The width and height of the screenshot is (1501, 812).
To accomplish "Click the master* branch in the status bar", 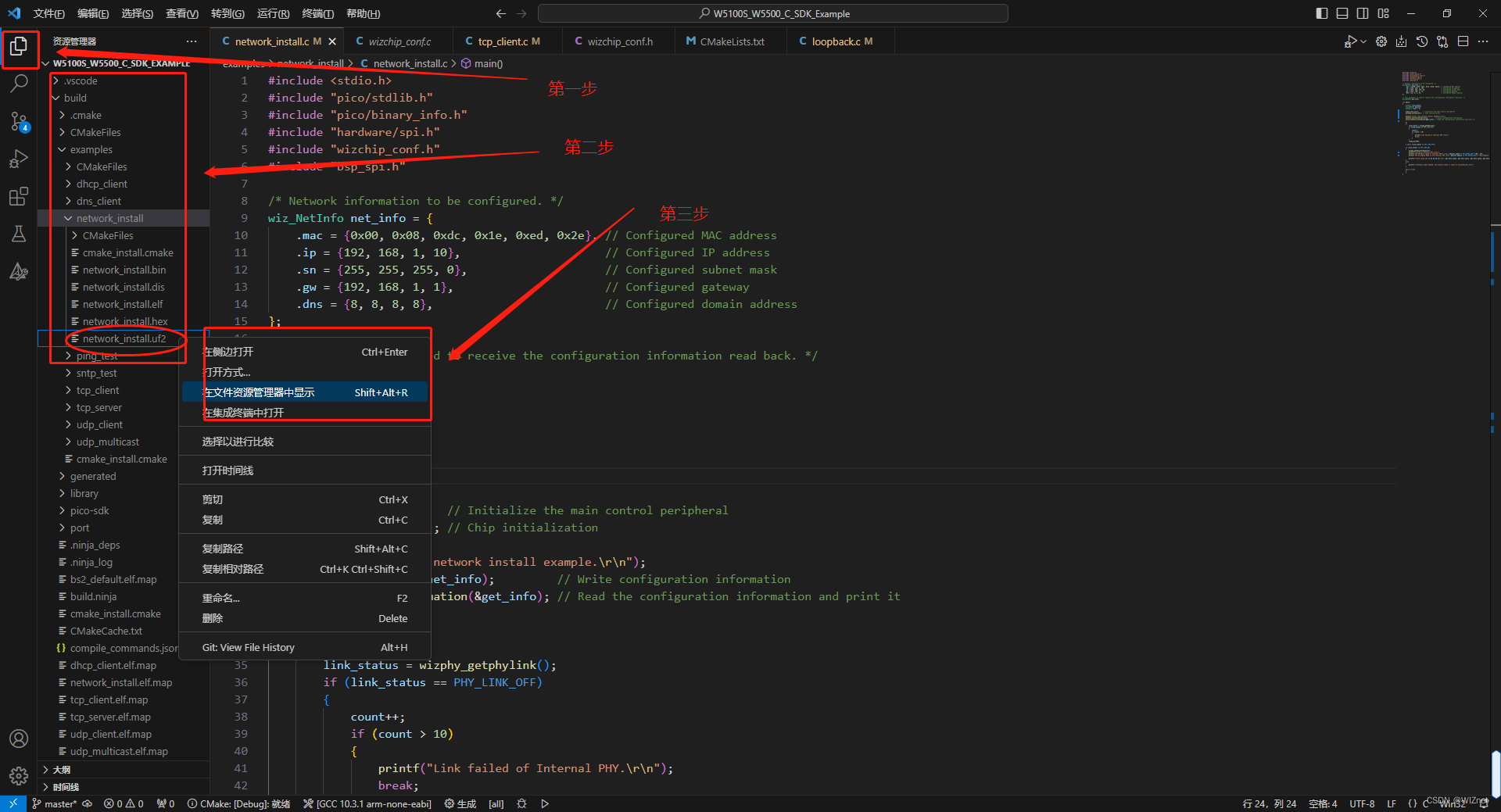I will pyautogui.click(x=55, y=803).
